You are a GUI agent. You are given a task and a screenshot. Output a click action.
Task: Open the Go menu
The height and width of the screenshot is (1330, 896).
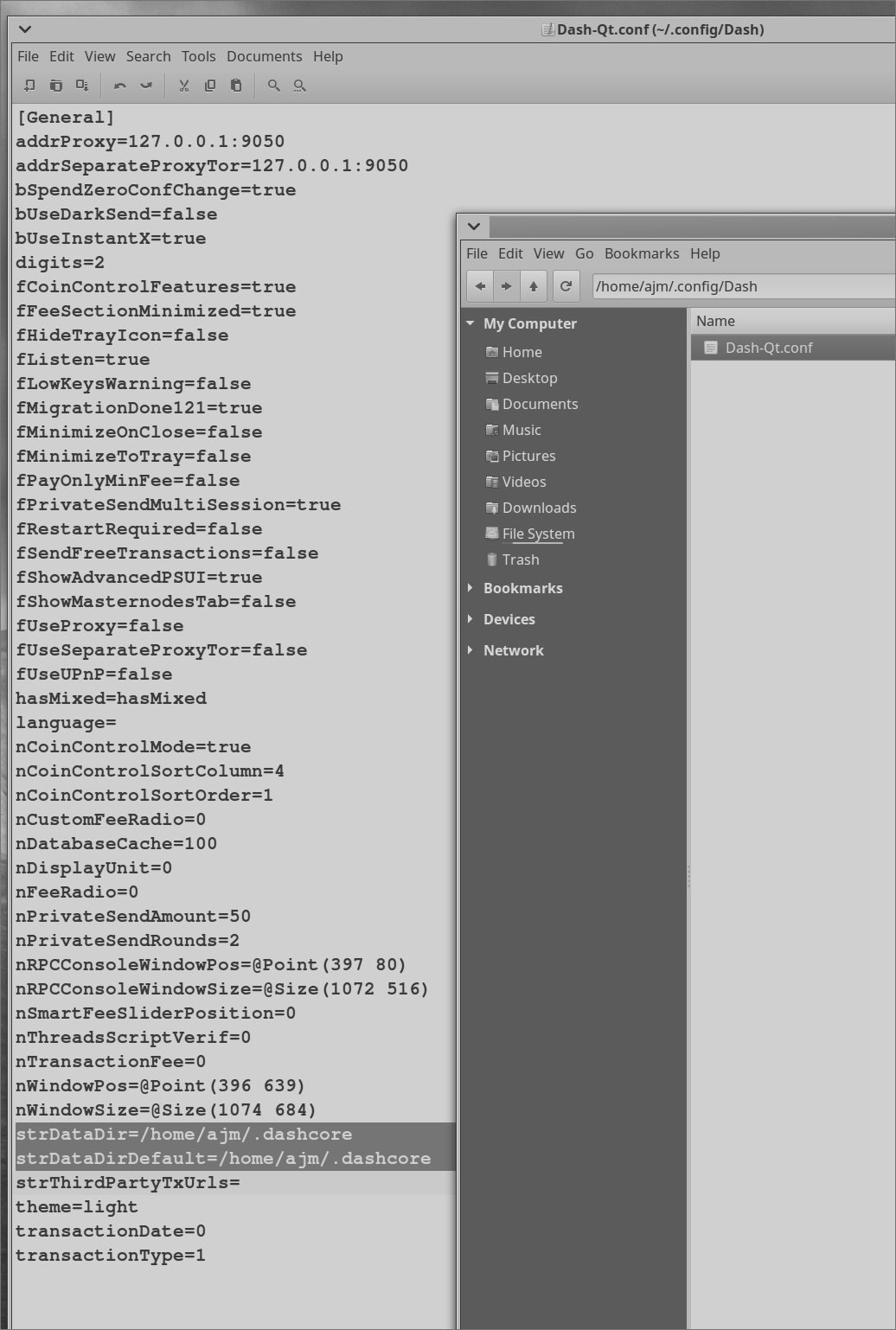(584, 253)
